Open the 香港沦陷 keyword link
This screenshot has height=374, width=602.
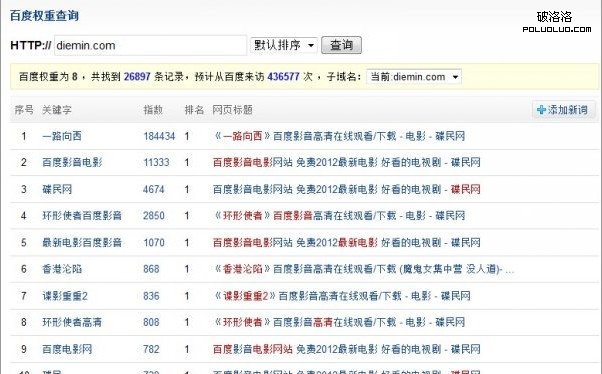[x=62, y=269]
